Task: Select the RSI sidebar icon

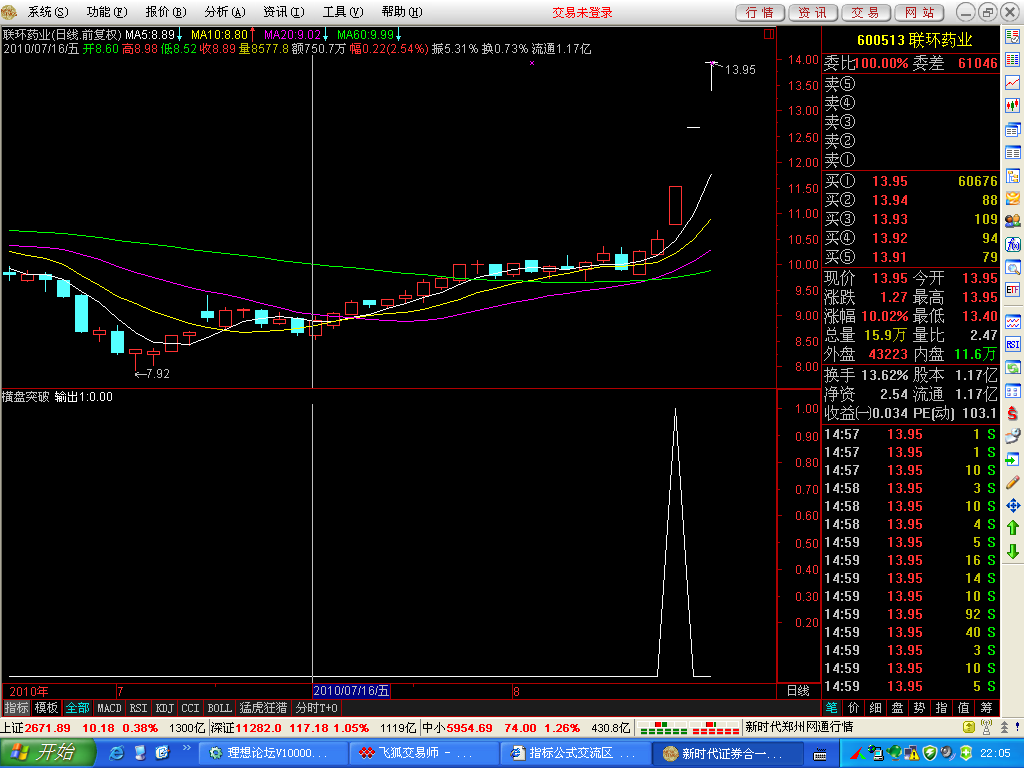Action: click(x=1012, y=344)
